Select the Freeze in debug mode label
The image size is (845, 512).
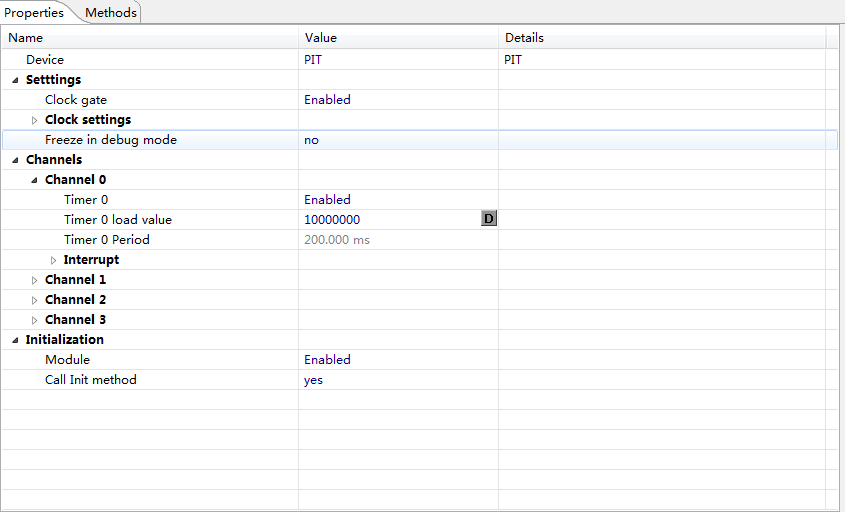[111, 140]
